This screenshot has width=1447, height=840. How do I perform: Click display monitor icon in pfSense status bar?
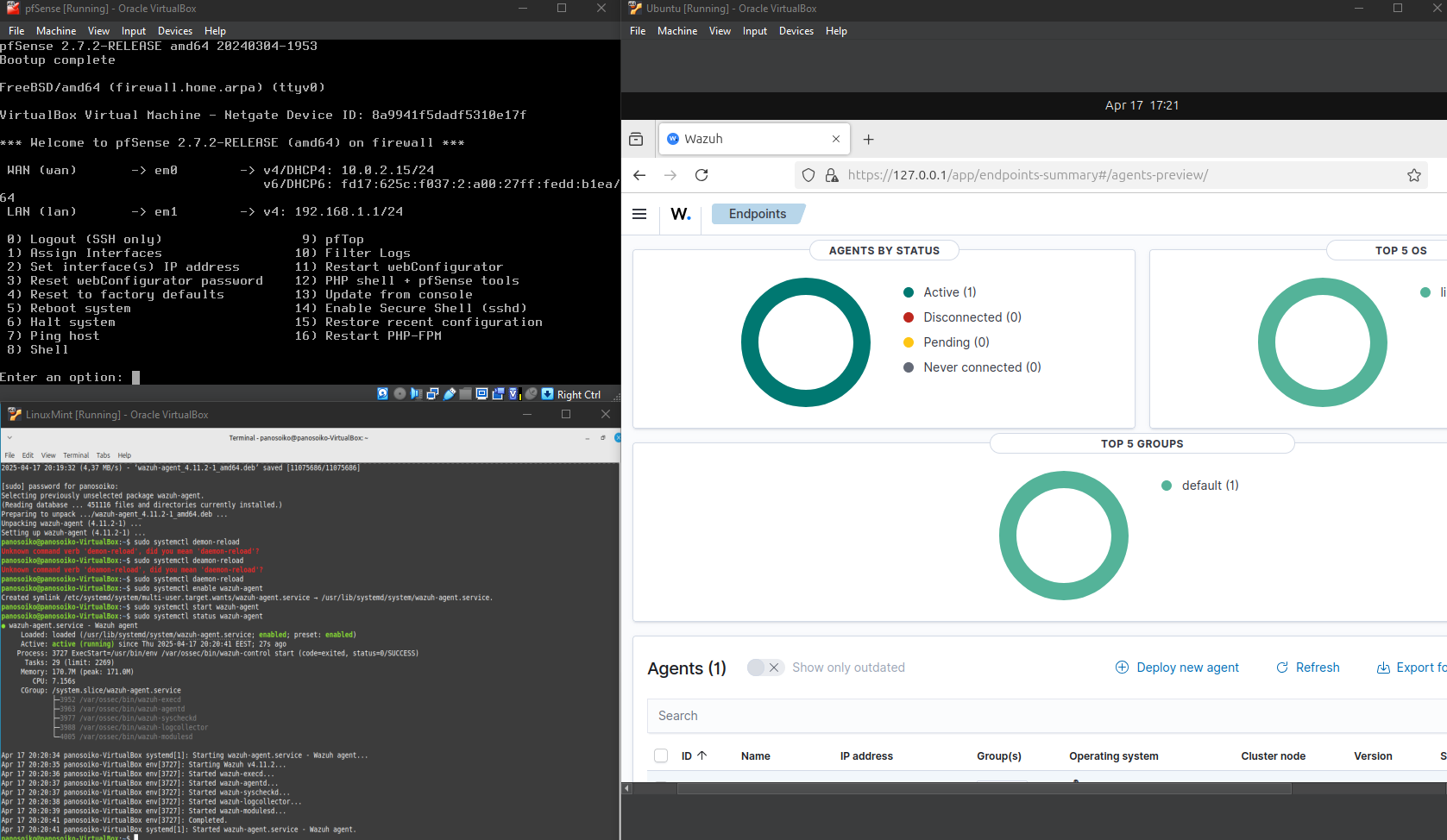click(481, 393)
